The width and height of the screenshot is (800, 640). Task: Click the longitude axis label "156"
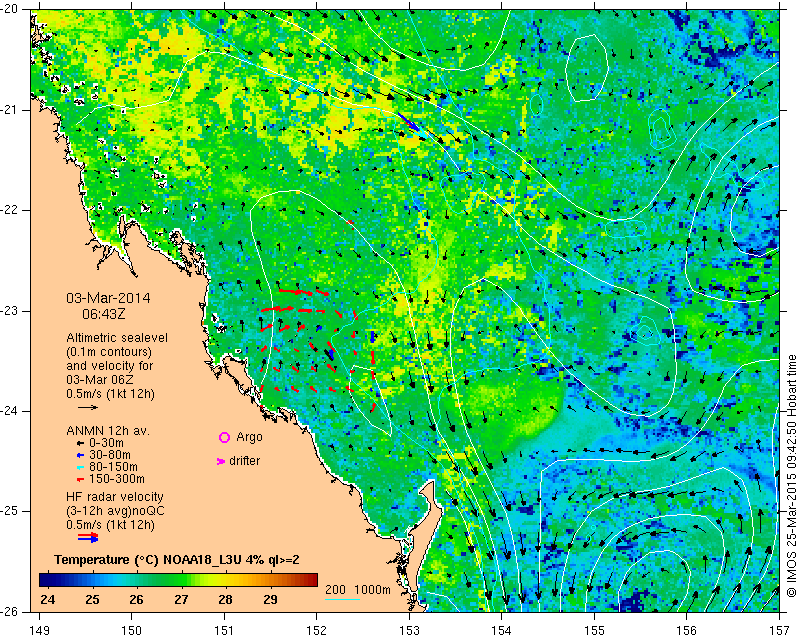pyautogui.click(x=687, y=631)
